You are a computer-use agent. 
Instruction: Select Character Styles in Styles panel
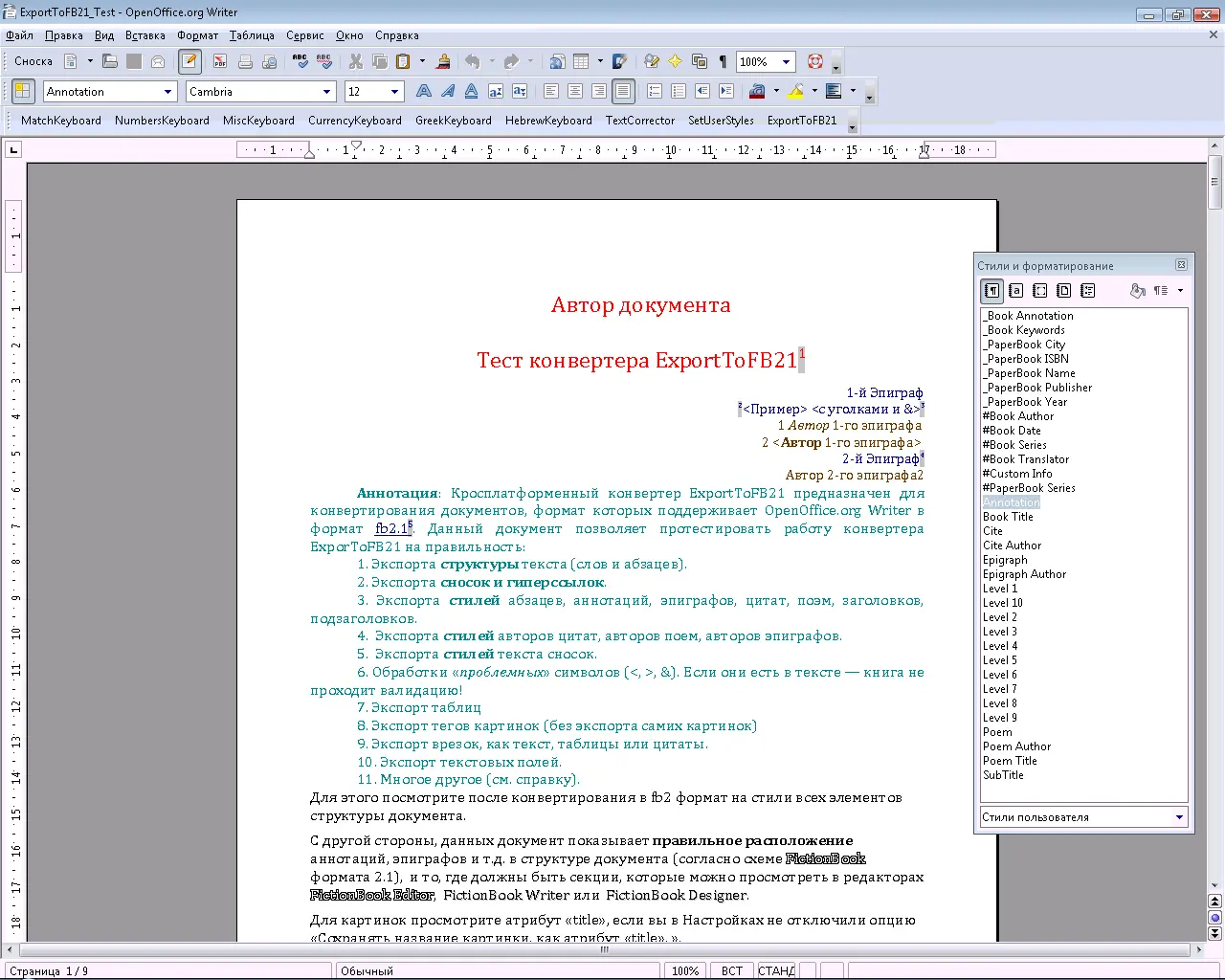[x=1016, y=291]
